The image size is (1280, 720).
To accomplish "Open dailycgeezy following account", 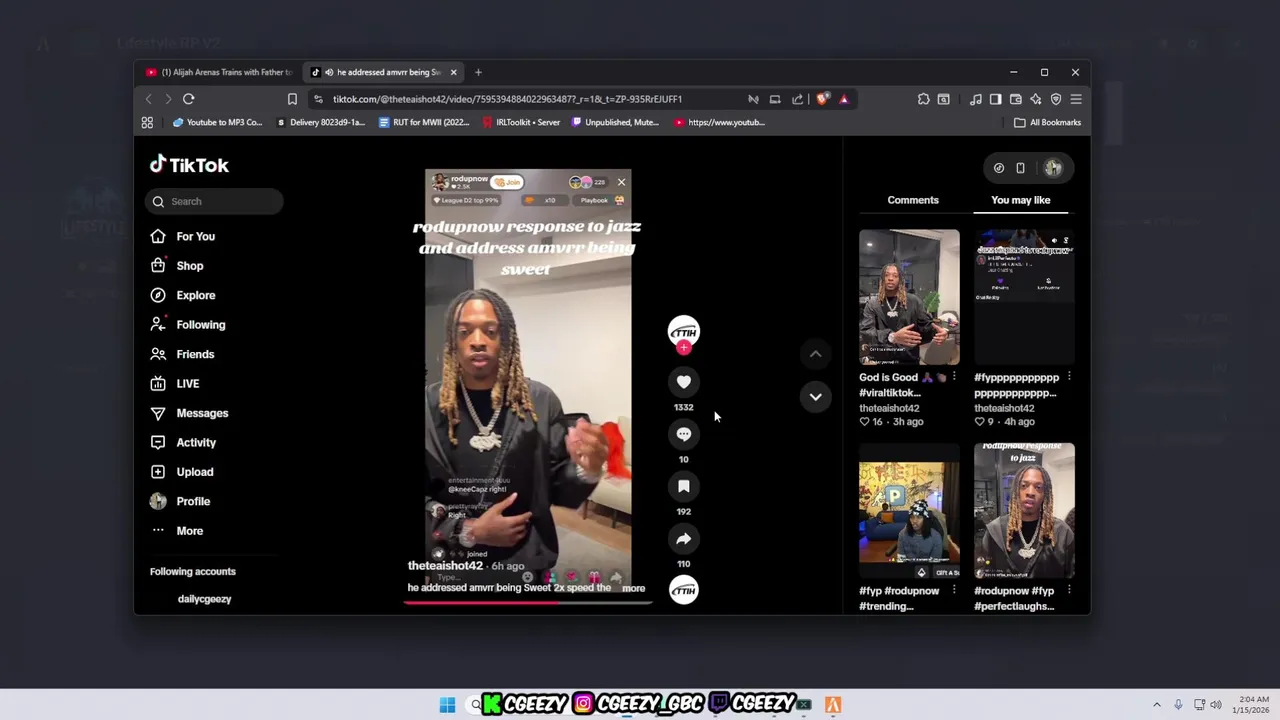I will coord(204,599).
